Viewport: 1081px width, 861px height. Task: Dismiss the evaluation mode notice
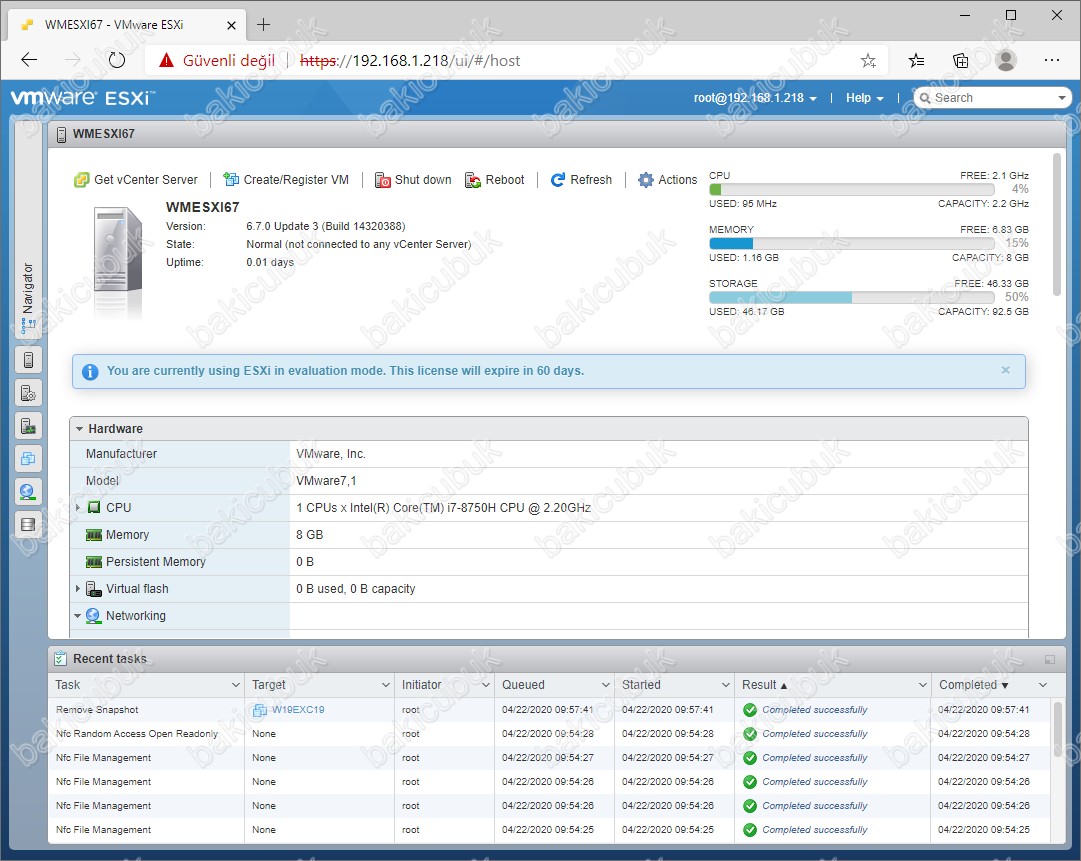[1006, 370]
